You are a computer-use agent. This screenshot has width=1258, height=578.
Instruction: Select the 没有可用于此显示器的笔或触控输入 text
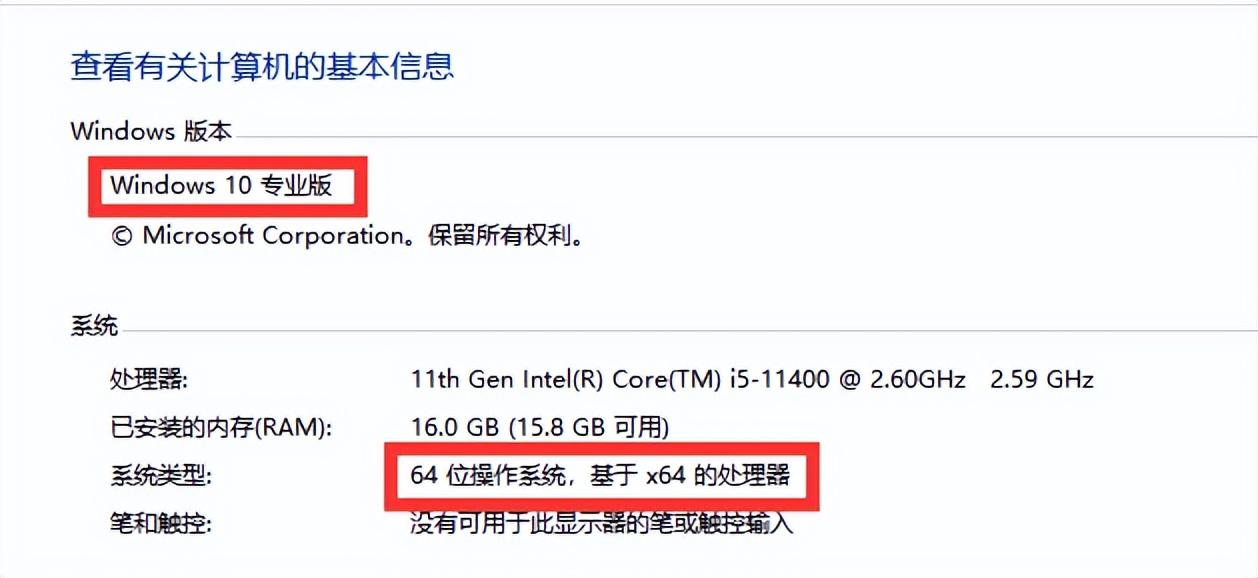pyautogui.click(x=601, y=522)
